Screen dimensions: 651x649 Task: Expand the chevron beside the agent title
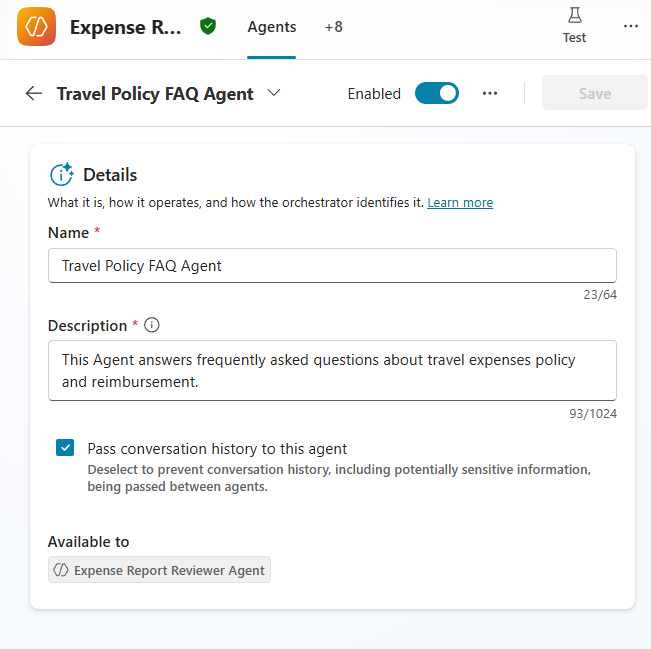click(274, 94)
